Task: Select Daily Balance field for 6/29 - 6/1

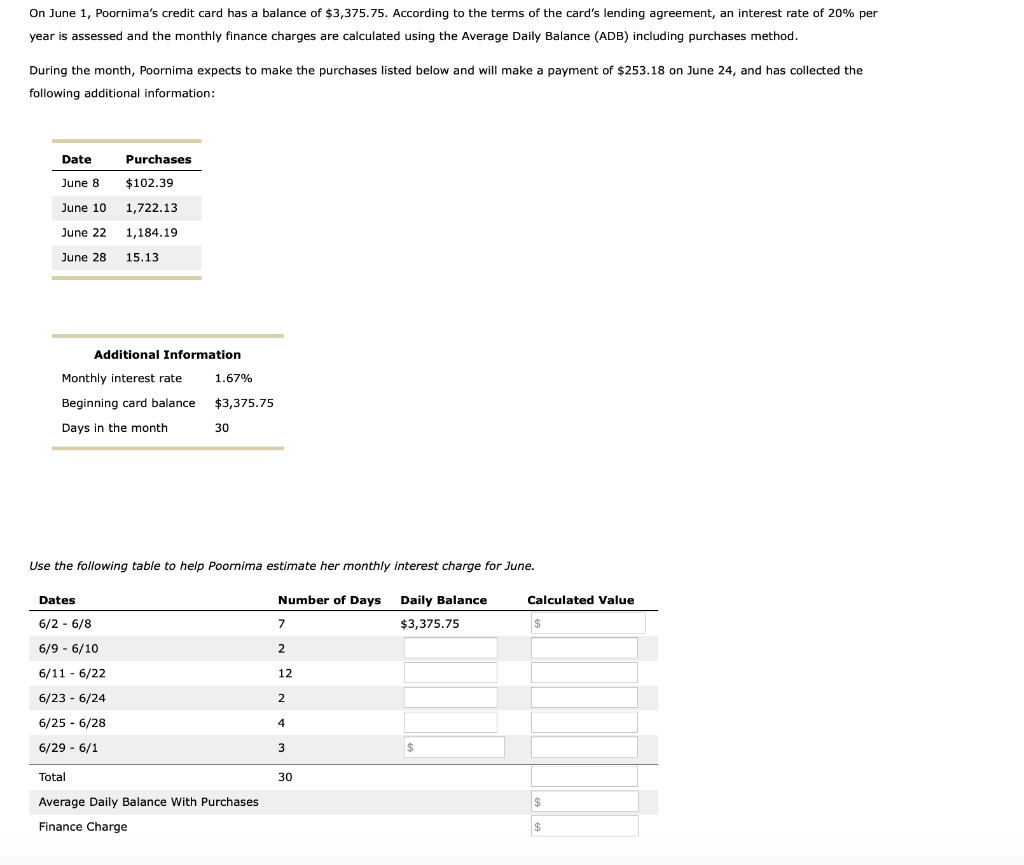Action: 454,747
